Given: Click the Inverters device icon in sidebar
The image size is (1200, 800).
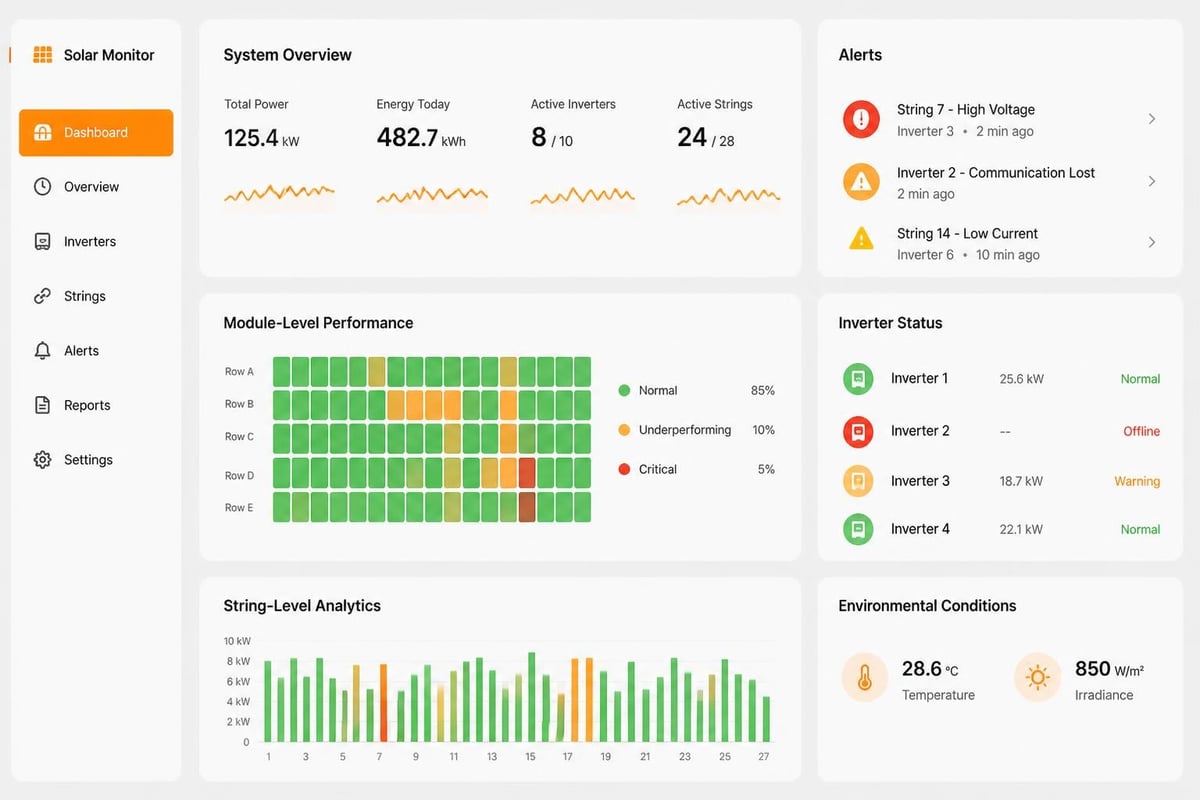Looking at the screenshot, I should [x=42, y=241].
